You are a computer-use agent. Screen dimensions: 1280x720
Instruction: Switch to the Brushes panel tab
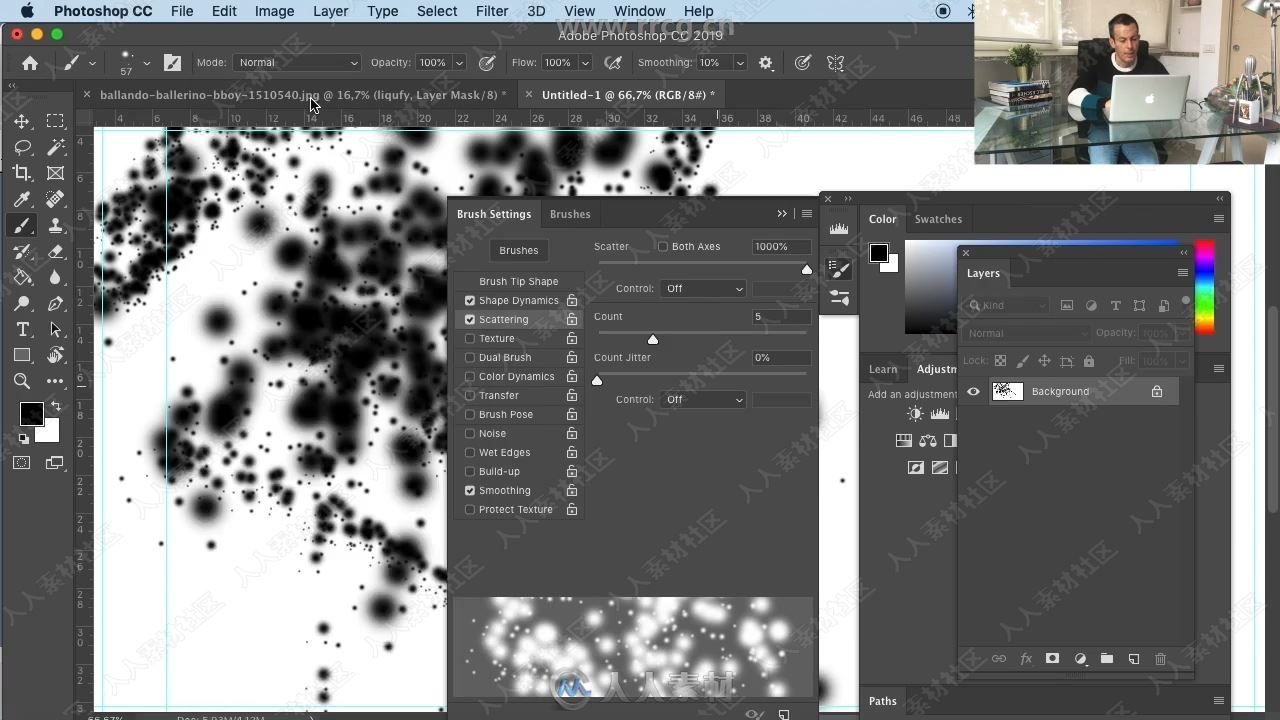pyautogui.click(x=570, y=214)
